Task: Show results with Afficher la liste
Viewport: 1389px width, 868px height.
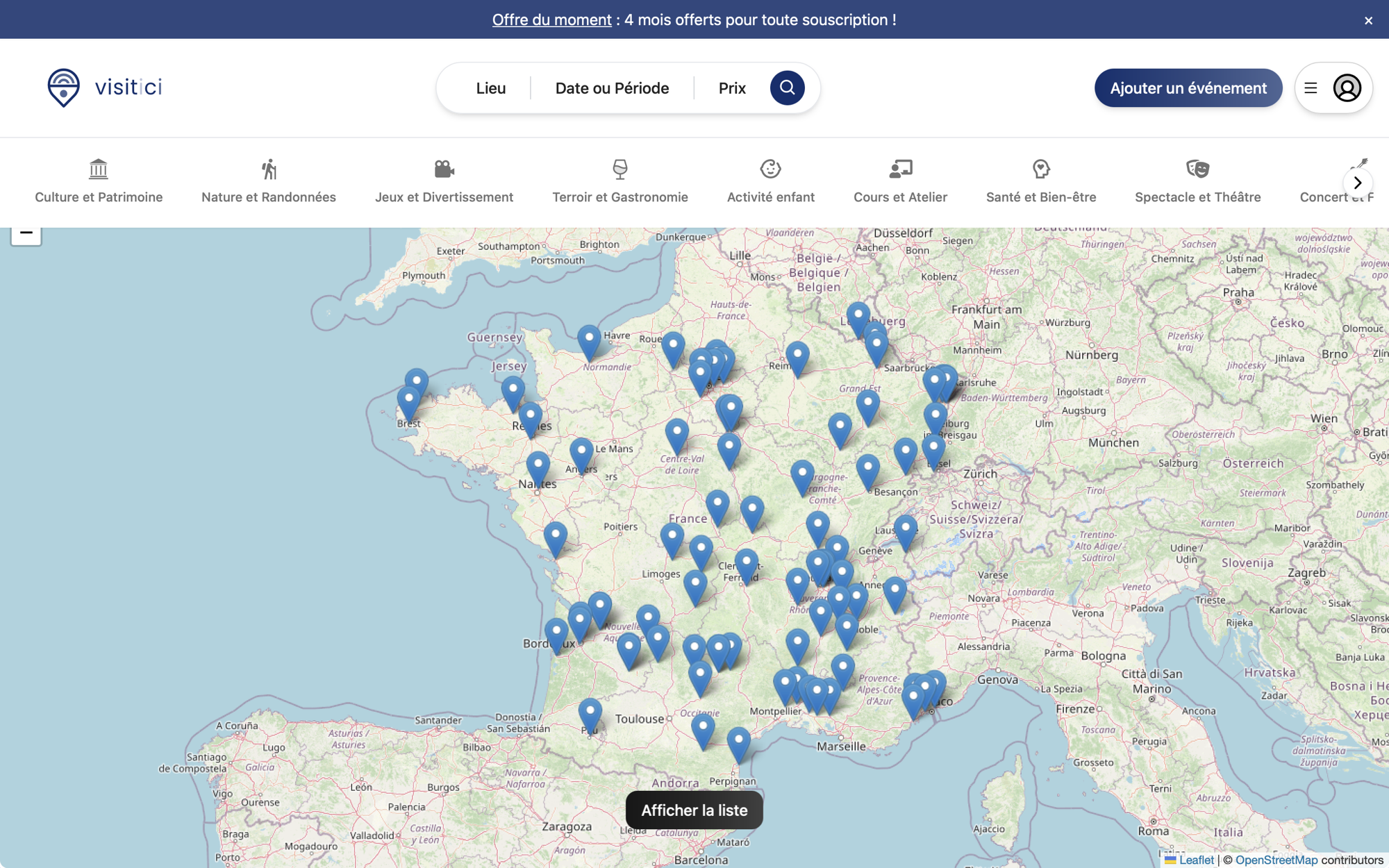Action: 694,810
